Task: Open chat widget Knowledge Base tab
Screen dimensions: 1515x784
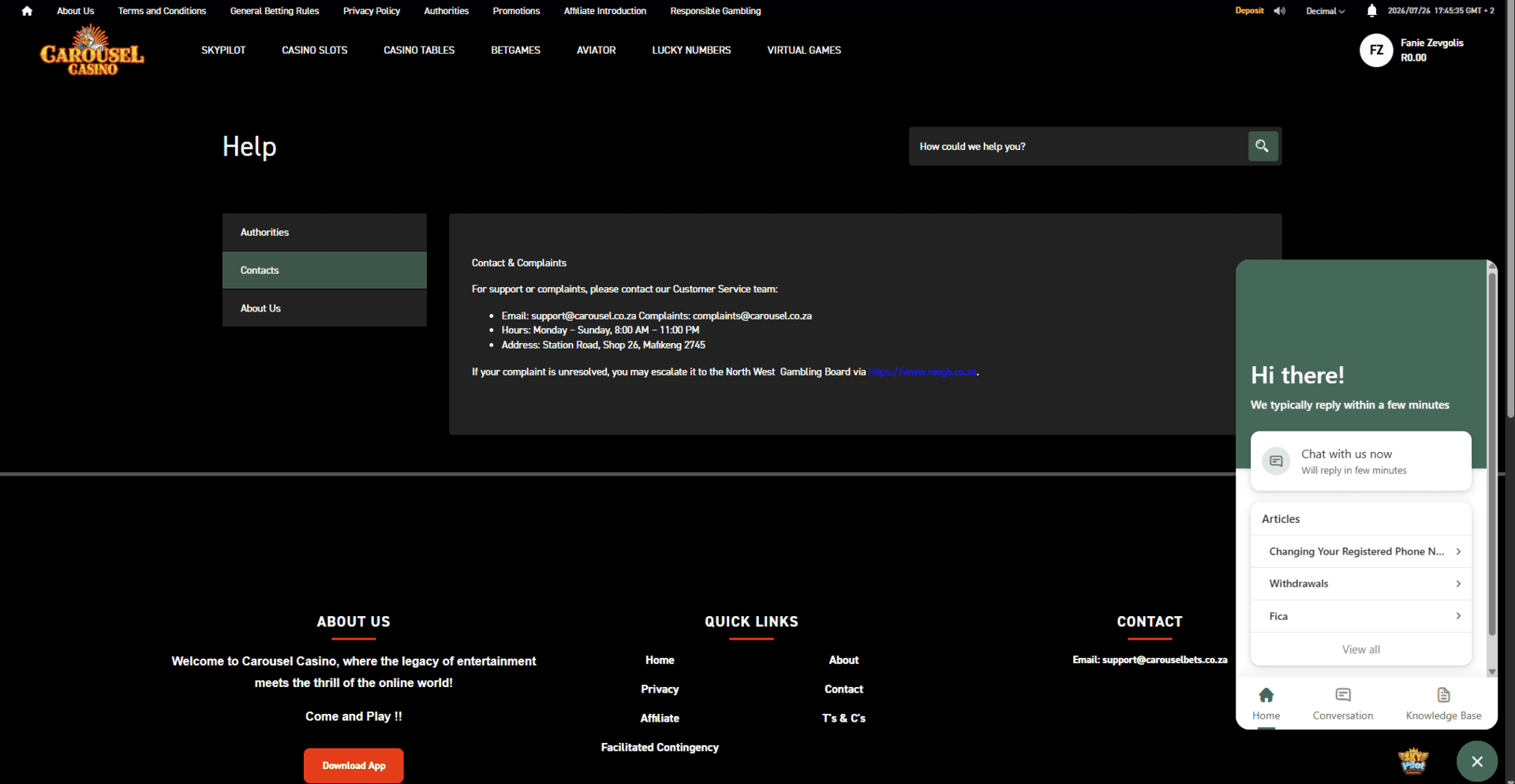Action: [1443, 704]
